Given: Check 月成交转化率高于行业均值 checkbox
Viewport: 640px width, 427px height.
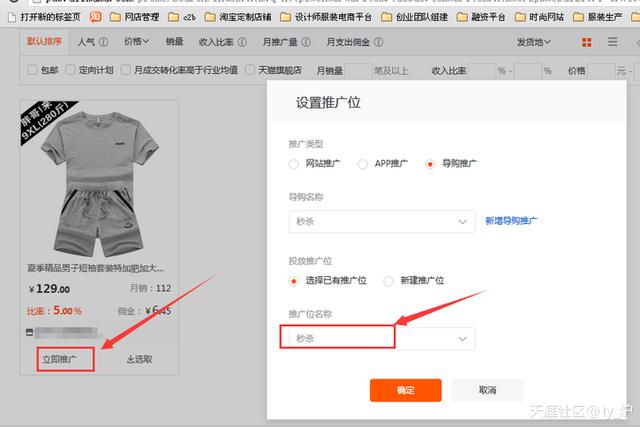Looking at the screenshot, I should [x=126, y=70].
